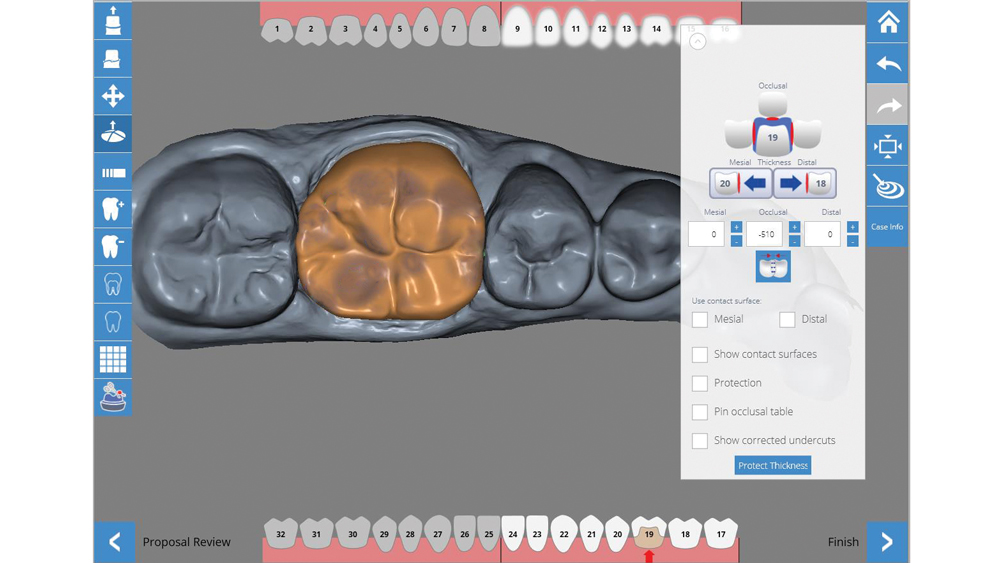Click the striped bar icon in left sidebar
1000x563 pixels.
pyautogui.click(x=113, y=172)
